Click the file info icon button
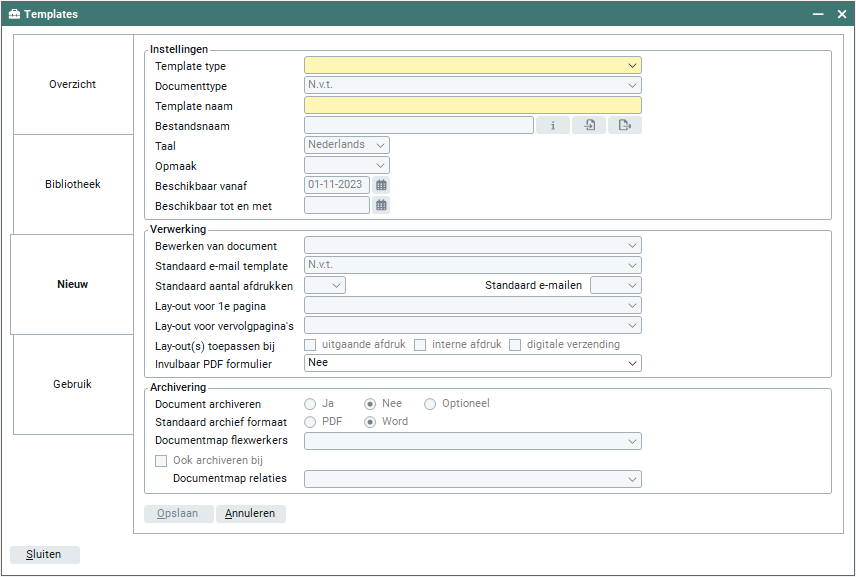Screen dimensions: 856x577 tap(553, 125)
